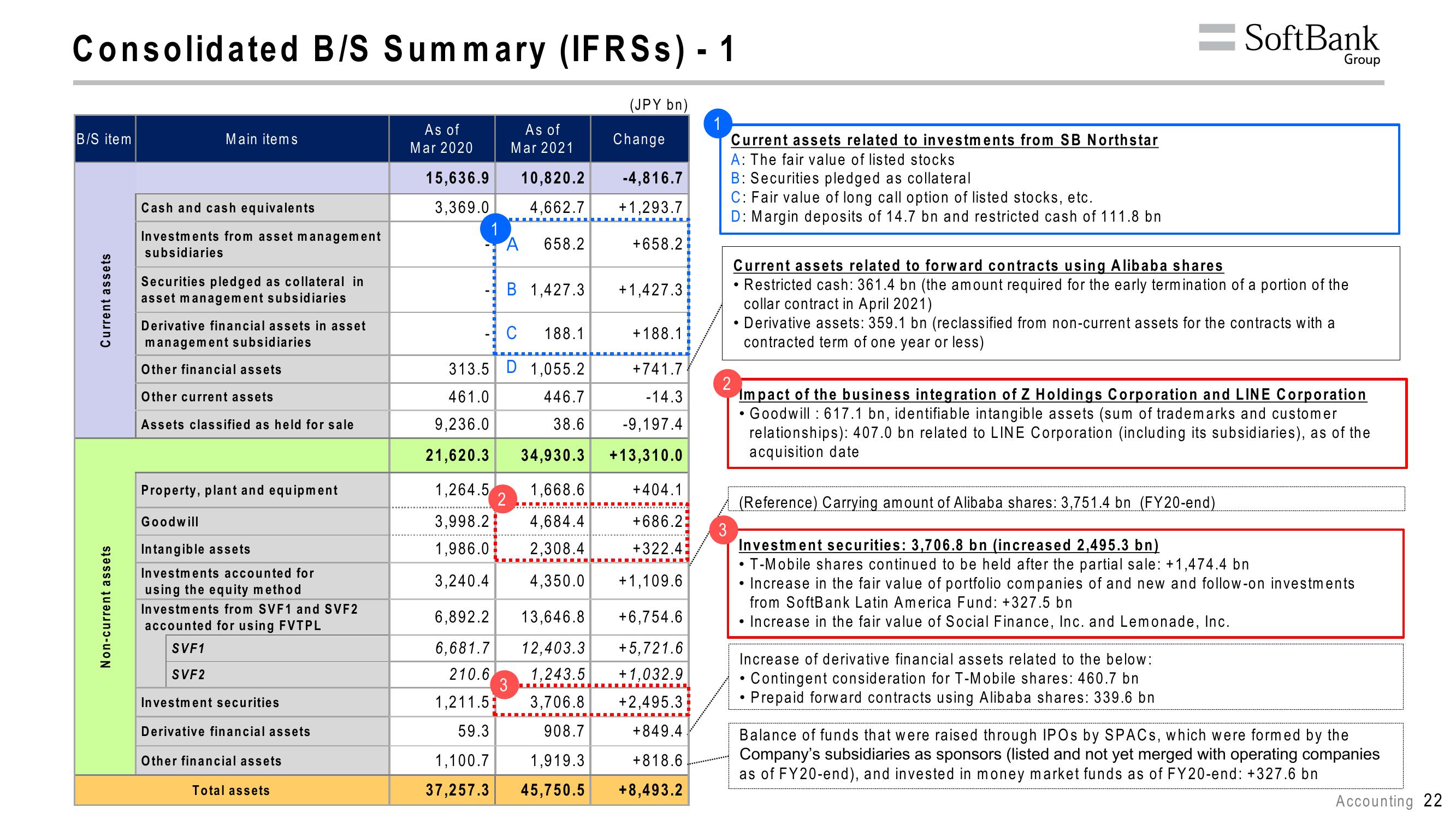1456x819 pixels.
Task: Click the change value '+188.1'
Action: point(658,334)
